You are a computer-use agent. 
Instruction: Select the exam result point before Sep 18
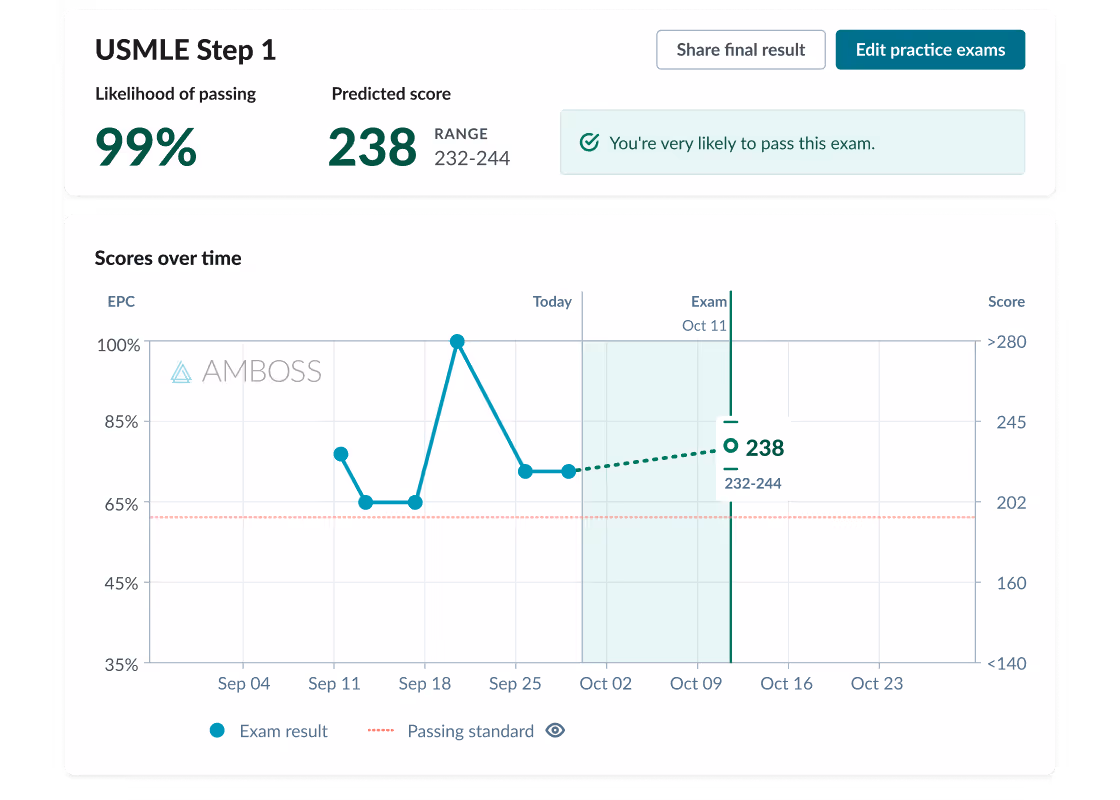pos(415,502)
